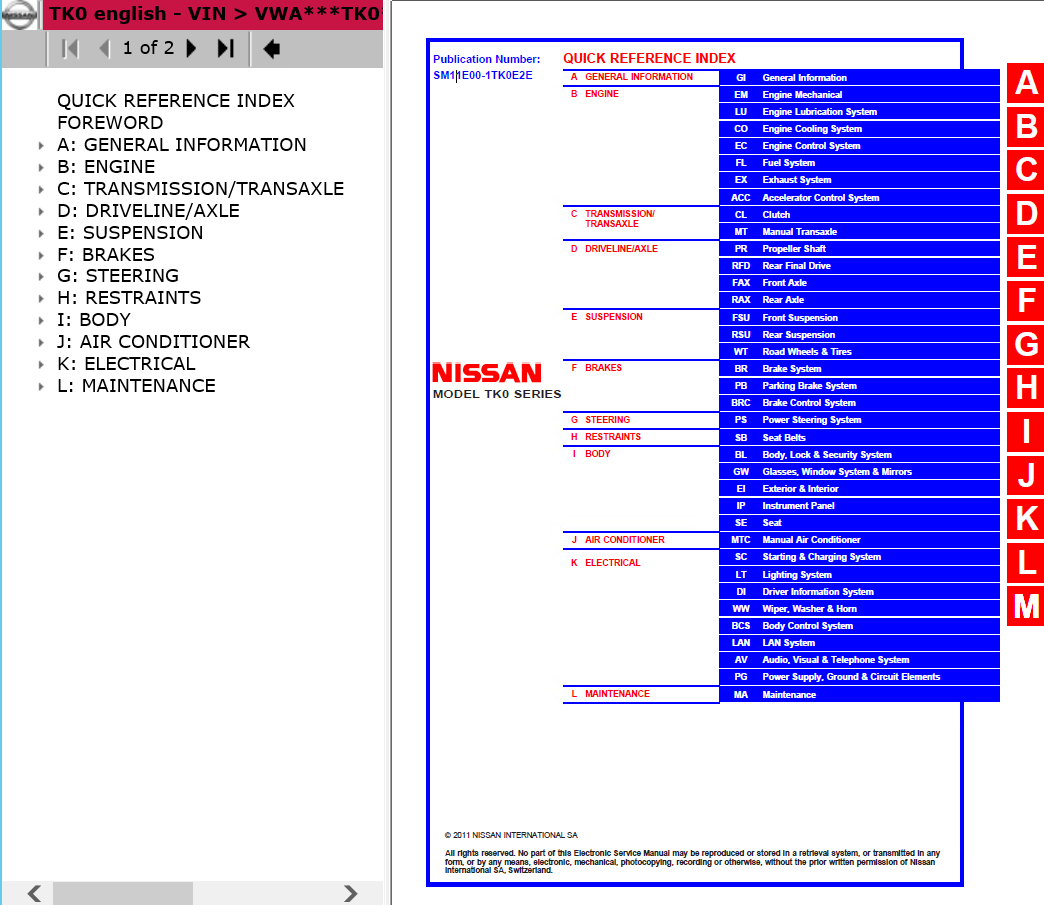The image size is (1044, 905).
Task: Go to the previous page
Action: point(104,49)
